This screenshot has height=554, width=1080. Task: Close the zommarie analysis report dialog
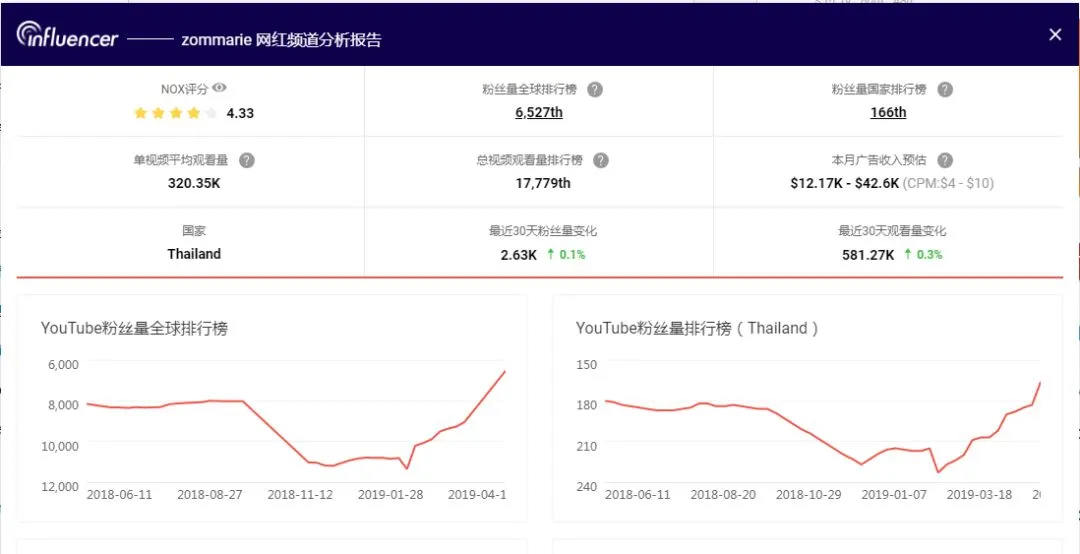coord(1055,34)
